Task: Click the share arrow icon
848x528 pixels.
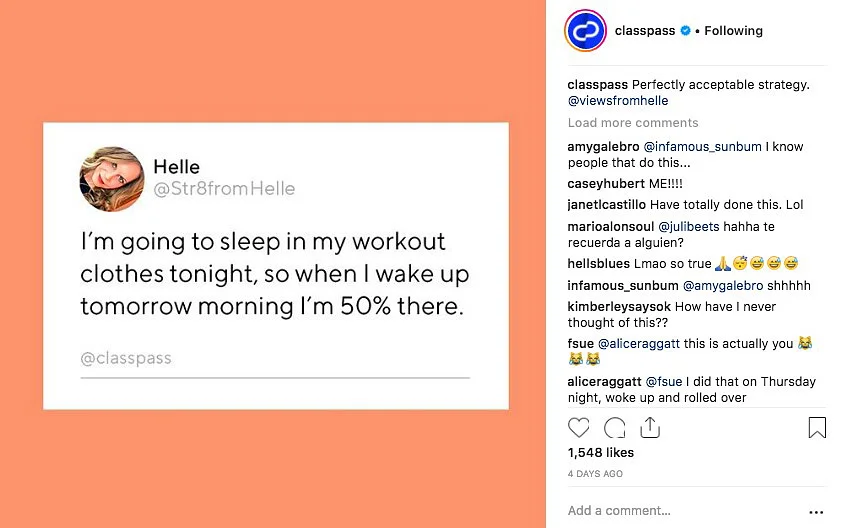Action: [650, 428]
